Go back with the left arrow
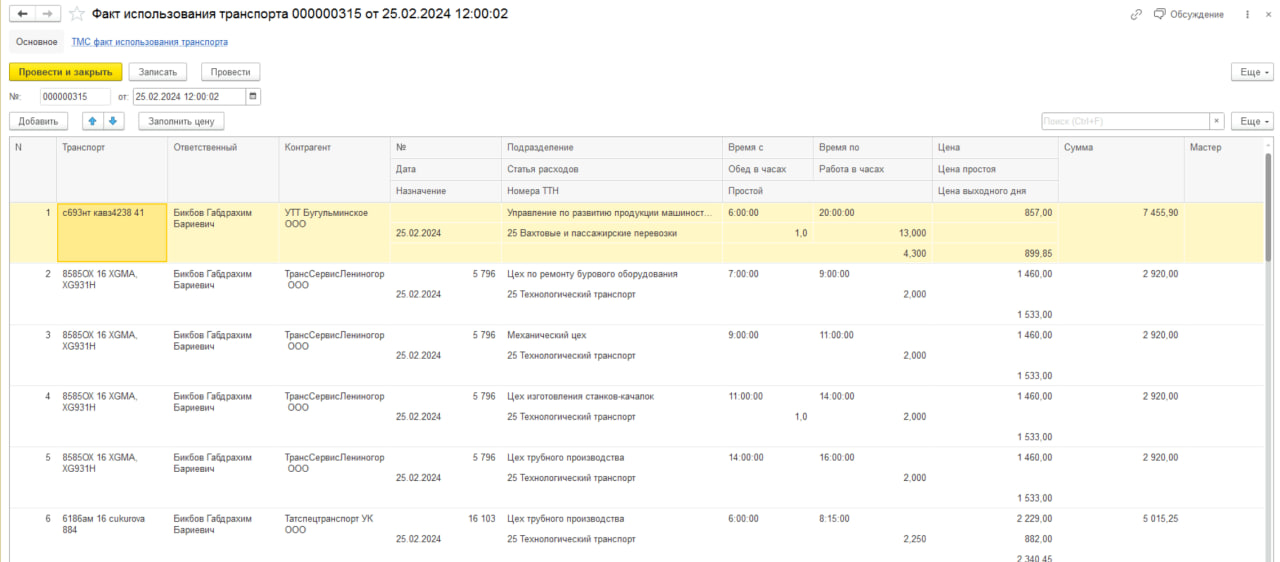Screen dimensions: 1280x562 22,14
